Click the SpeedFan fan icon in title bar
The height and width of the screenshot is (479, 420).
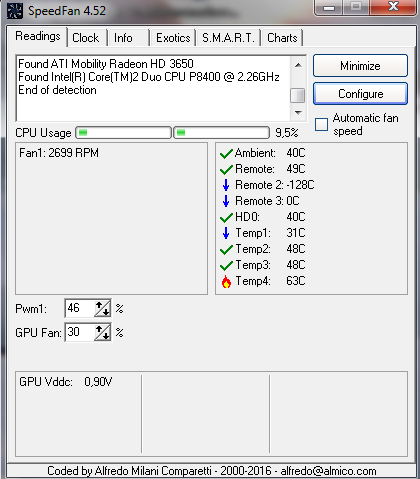[x=15, y=10]
